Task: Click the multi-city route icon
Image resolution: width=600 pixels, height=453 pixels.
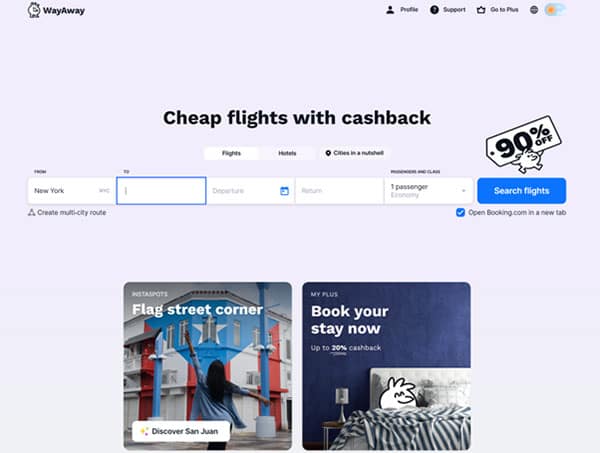Action: pos(31,212)
